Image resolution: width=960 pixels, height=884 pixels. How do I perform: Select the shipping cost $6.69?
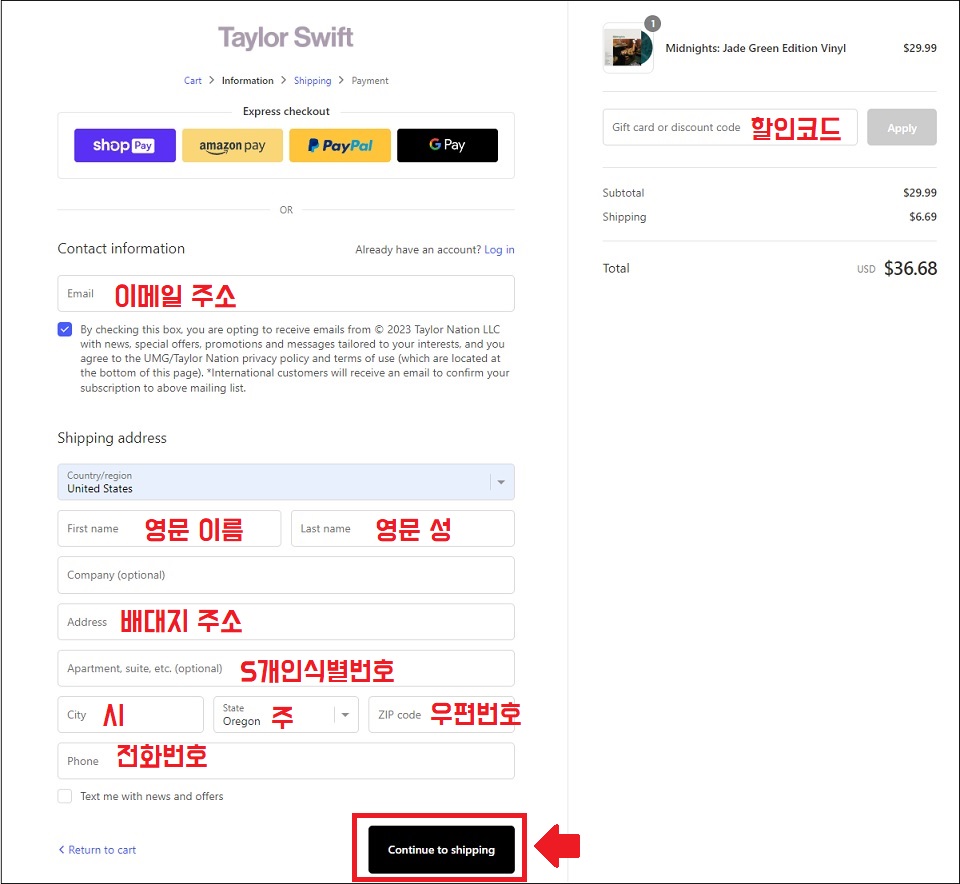coord(923,217)
